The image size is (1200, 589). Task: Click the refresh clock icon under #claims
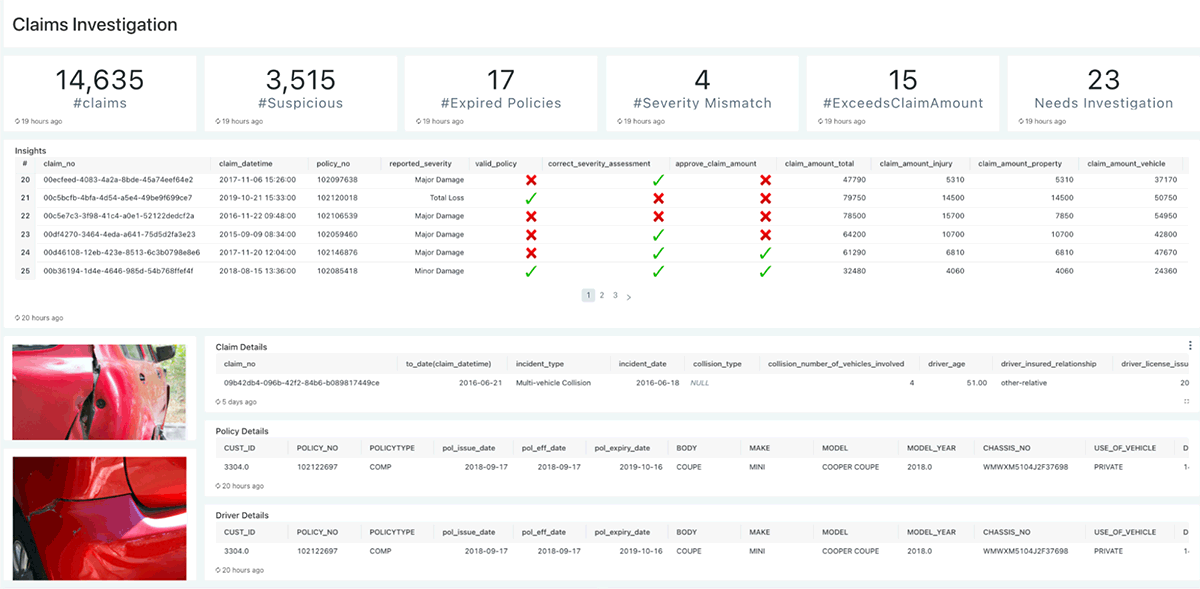(18, 121)
